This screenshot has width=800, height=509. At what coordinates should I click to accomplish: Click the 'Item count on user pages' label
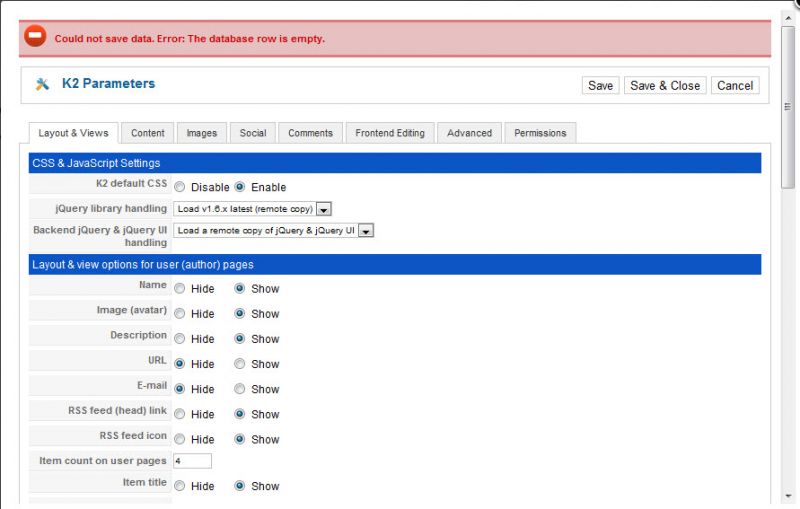click(x=103, y=461)
